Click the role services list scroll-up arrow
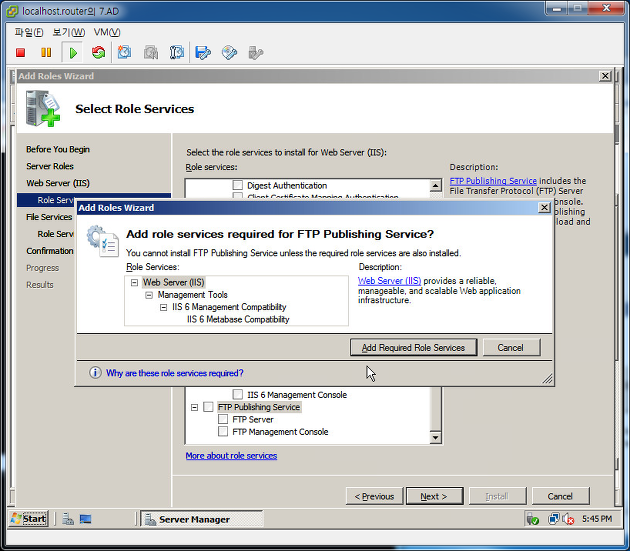Screen dimensions: 630x551 click(x=436, y=185)
